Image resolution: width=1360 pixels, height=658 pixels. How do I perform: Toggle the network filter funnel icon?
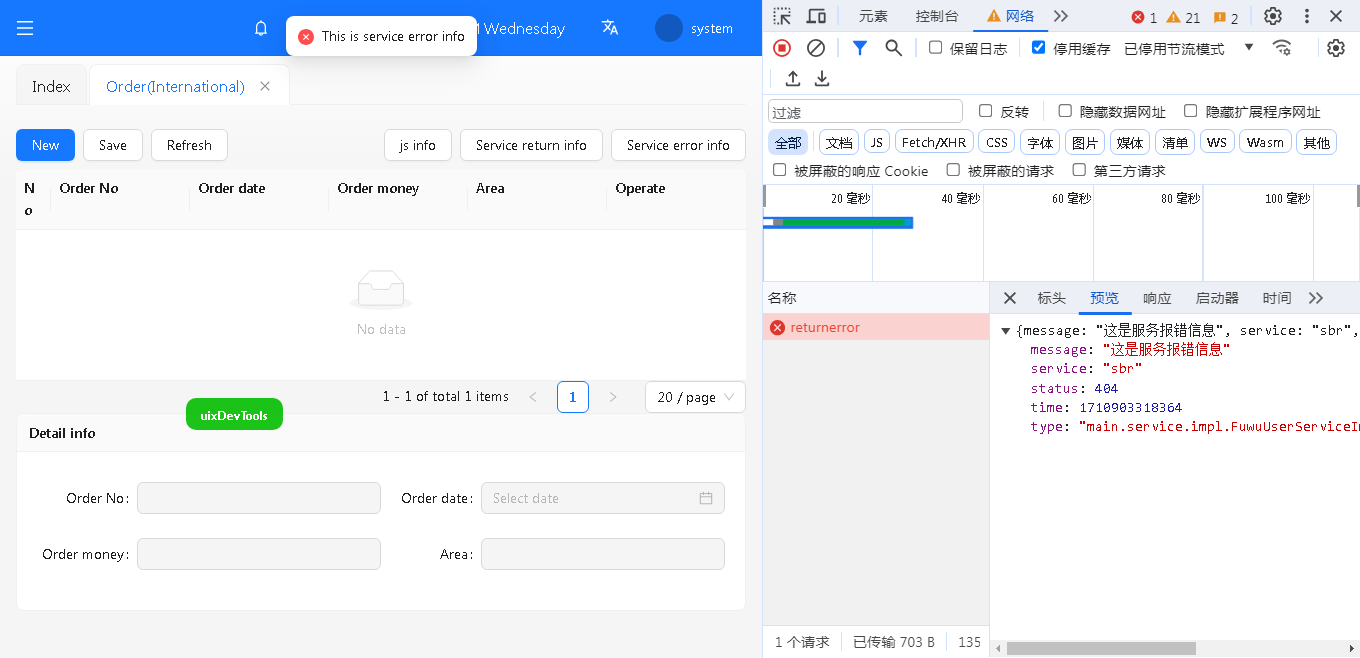coord(859,48)
